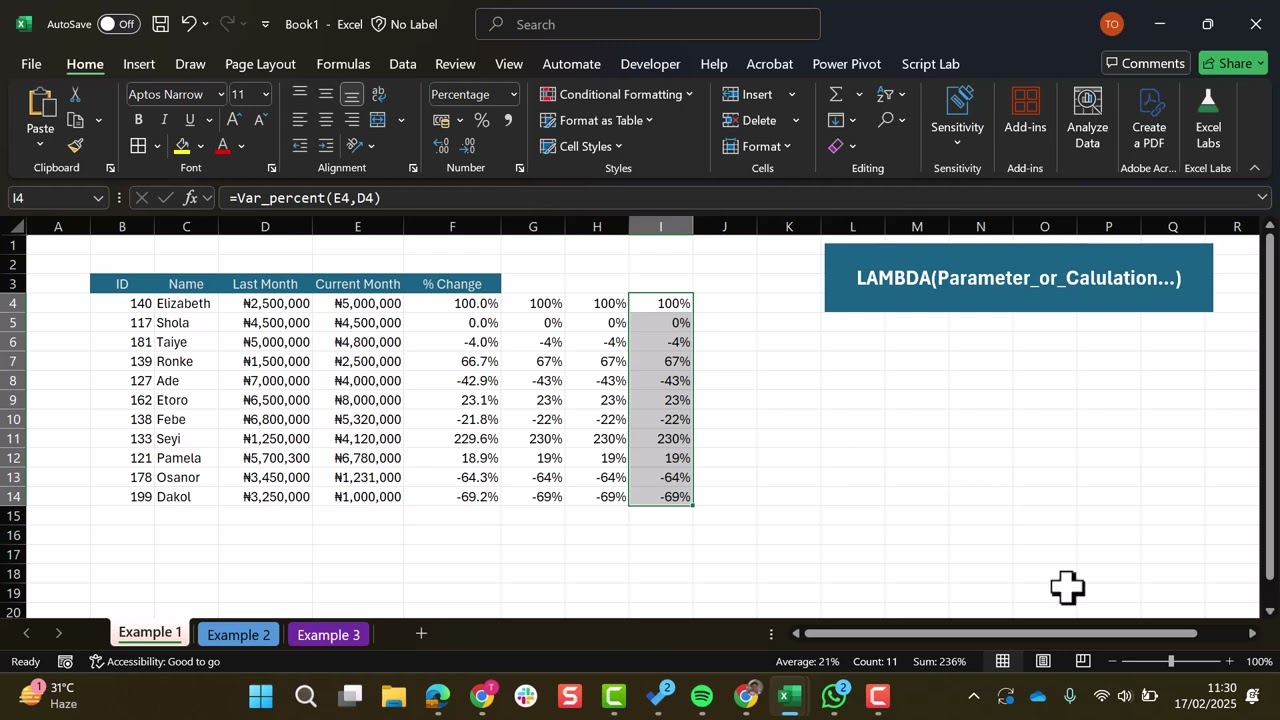Viewport: 1280px width, 720px height.
Task: Expand the Name Box dropdown arrow
Action: pos(97,198)
